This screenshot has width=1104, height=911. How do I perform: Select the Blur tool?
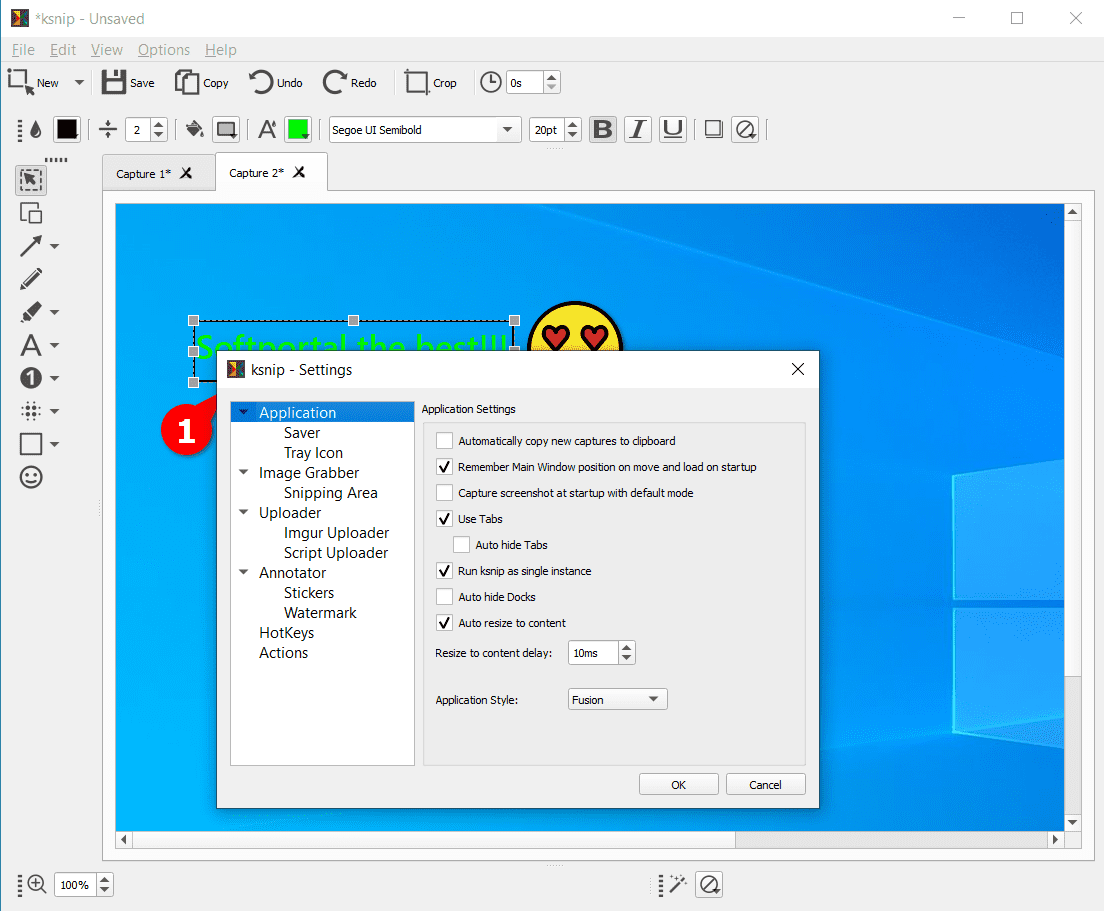point(31,411)
